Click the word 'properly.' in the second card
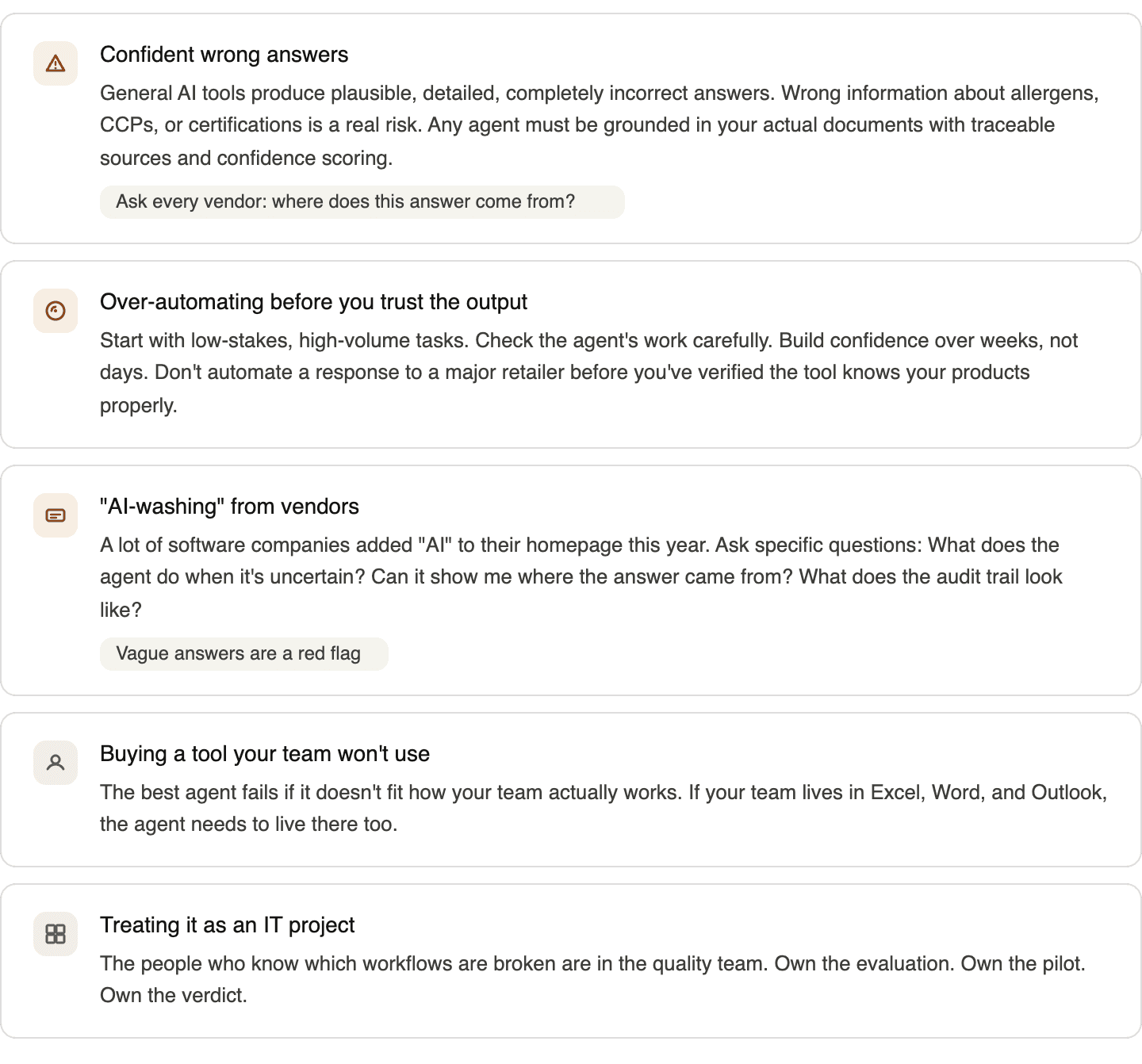 coord(139,406)
